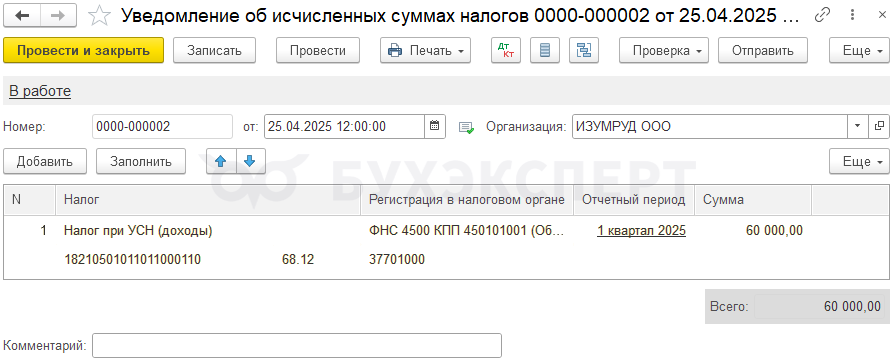Expand the Печать dropdown

click(x=425, y=50)
